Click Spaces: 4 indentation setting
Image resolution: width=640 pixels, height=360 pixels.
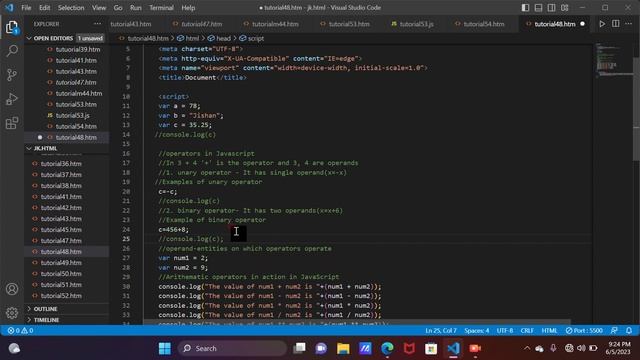[477, 331]
